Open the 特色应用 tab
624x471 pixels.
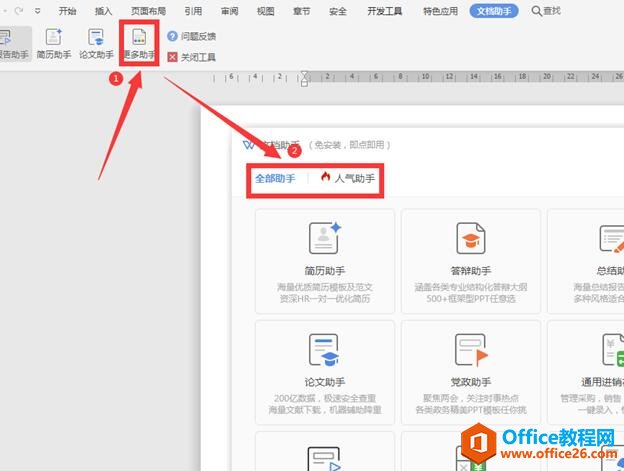440,11
